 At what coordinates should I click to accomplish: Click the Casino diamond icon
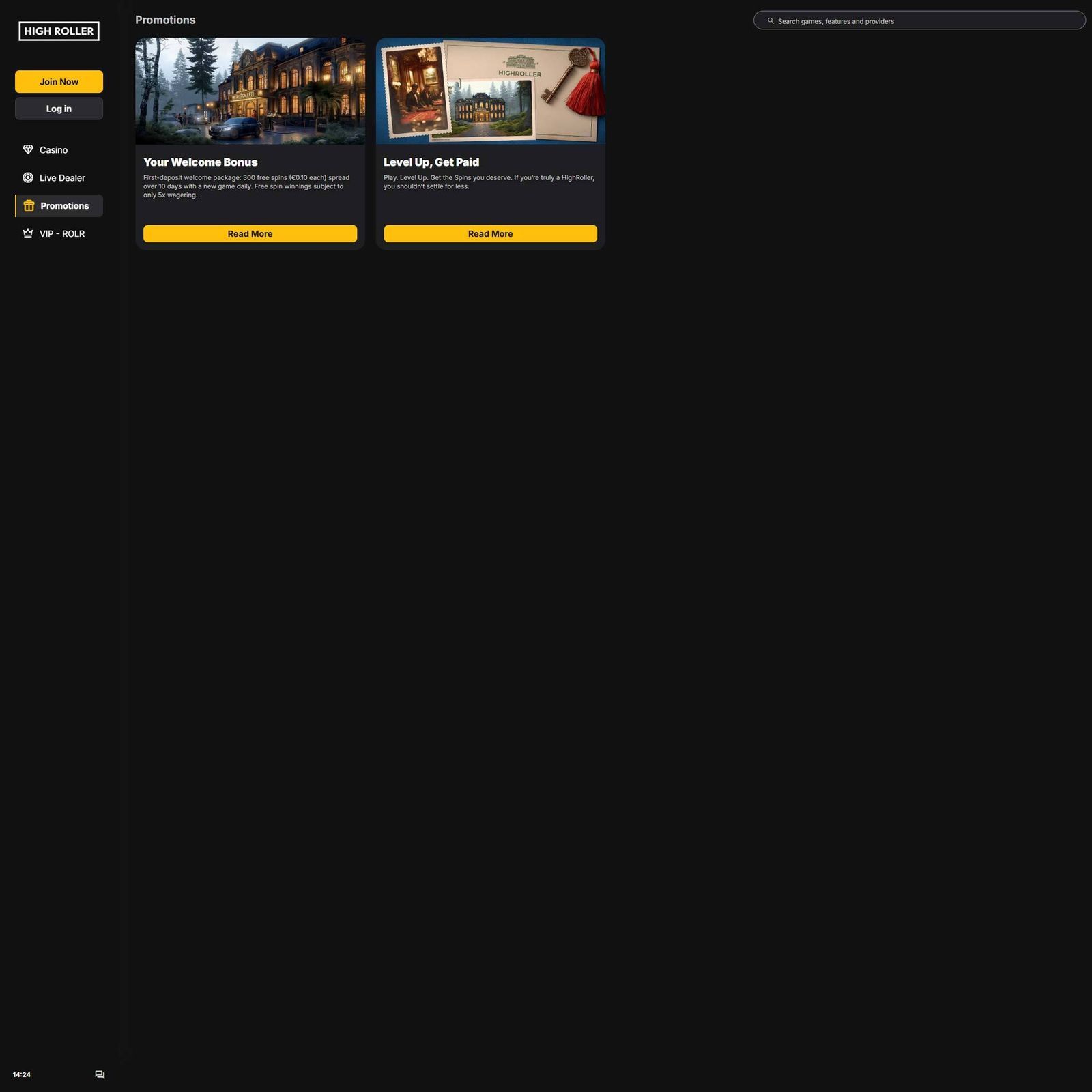tap(28, 149)
